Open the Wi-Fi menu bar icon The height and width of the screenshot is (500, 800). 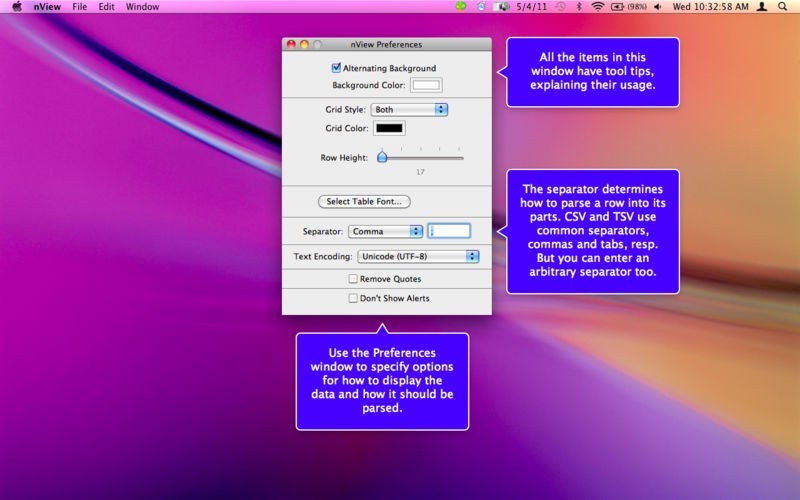[597, 7]
